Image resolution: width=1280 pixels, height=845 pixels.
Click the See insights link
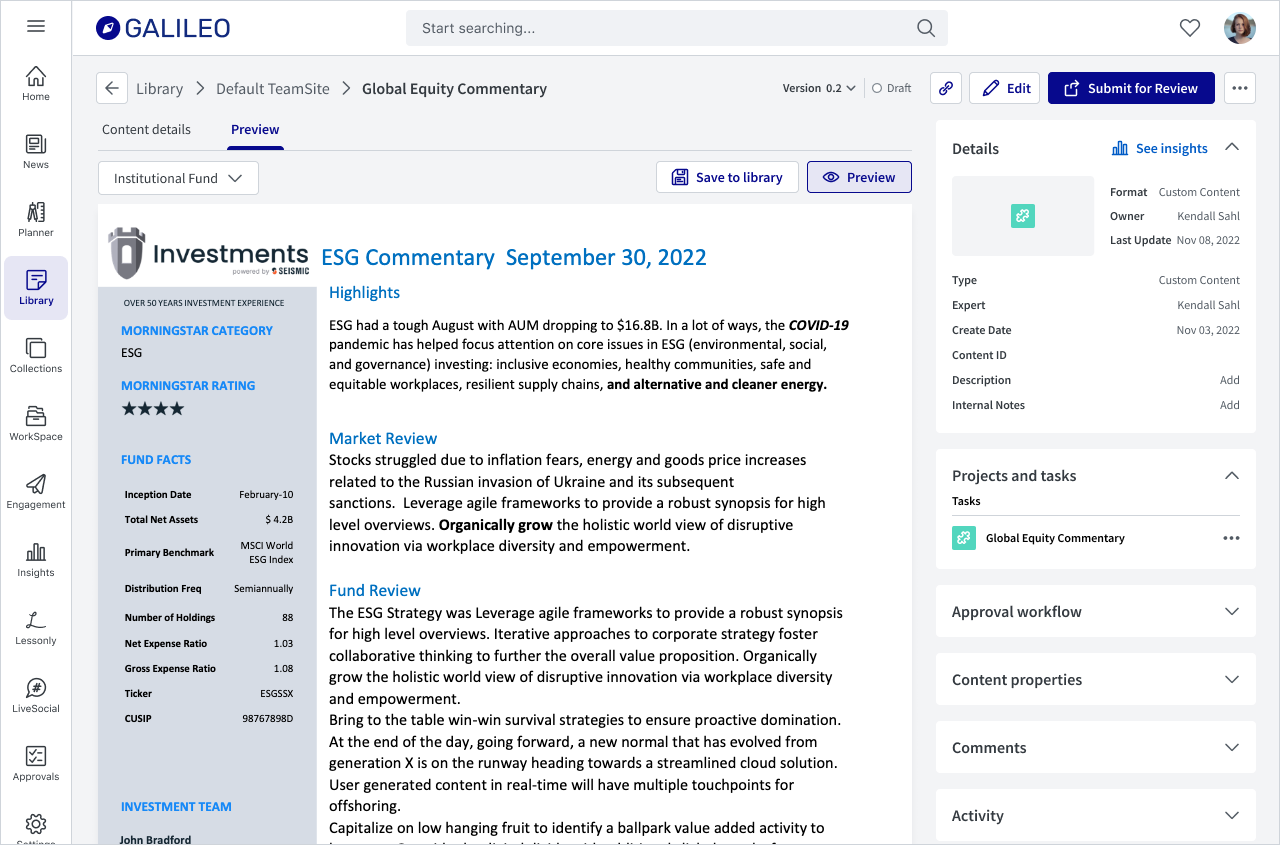1160,148
